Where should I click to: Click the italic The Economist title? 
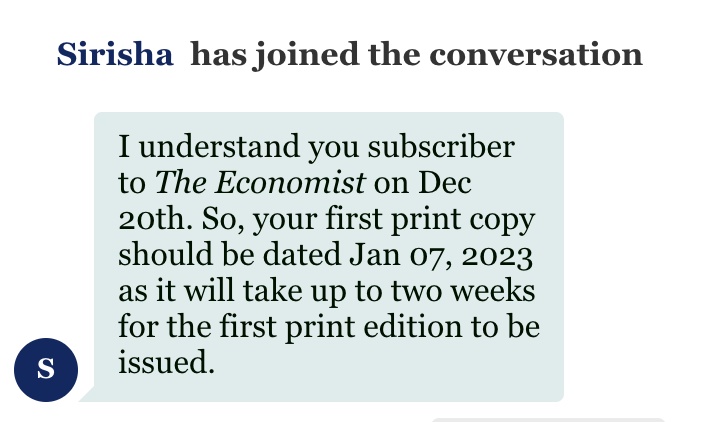(260, 183)
